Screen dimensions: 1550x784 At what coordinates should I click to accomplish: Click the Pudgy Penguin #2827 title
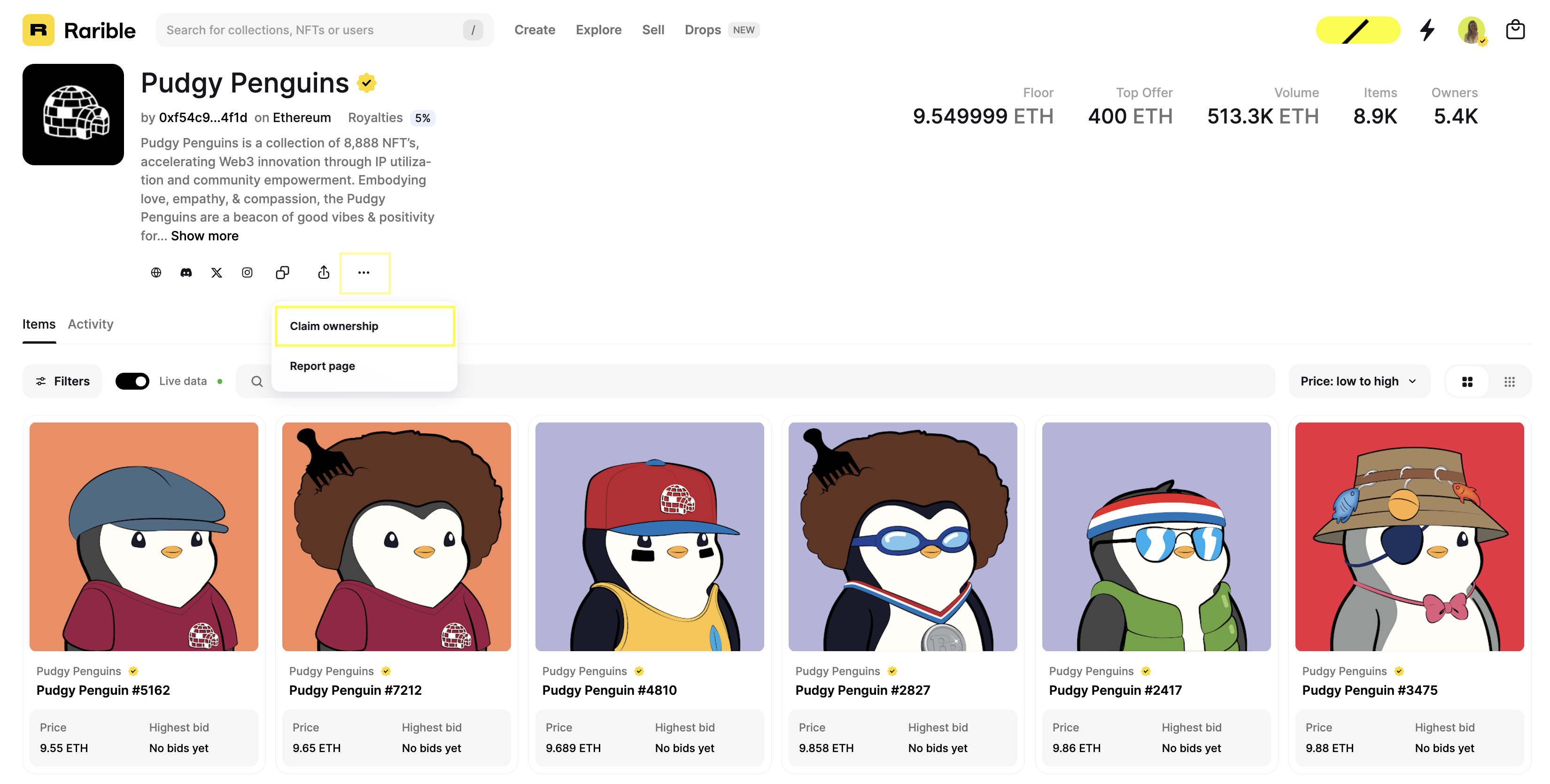pyautogui.click(x=863, y=690)
